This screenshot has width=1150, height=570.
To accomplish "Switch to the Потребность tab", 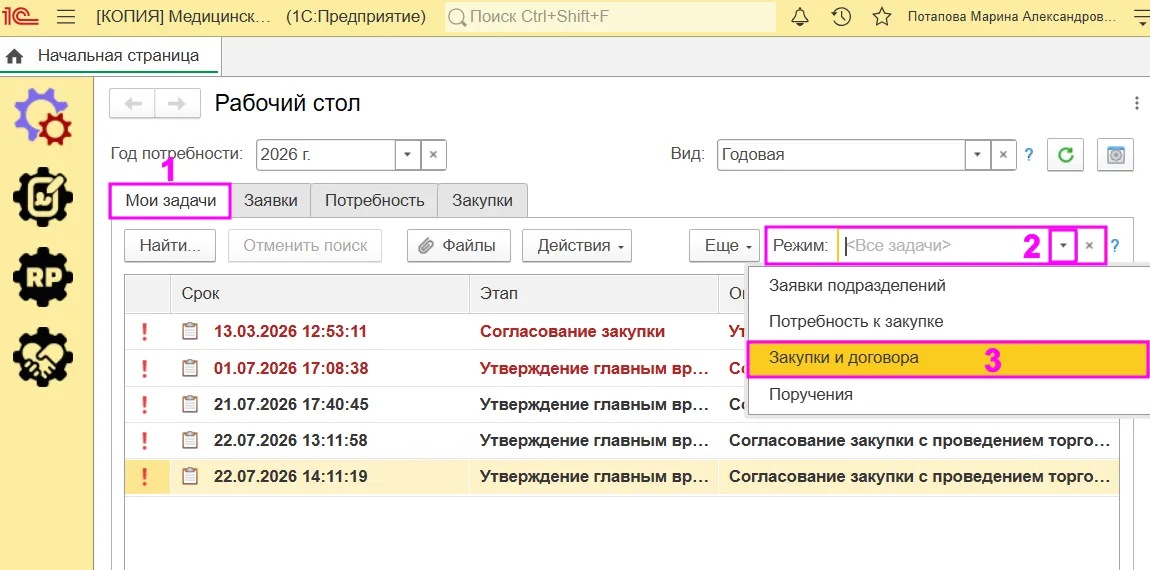I will (x=374, y=200).
